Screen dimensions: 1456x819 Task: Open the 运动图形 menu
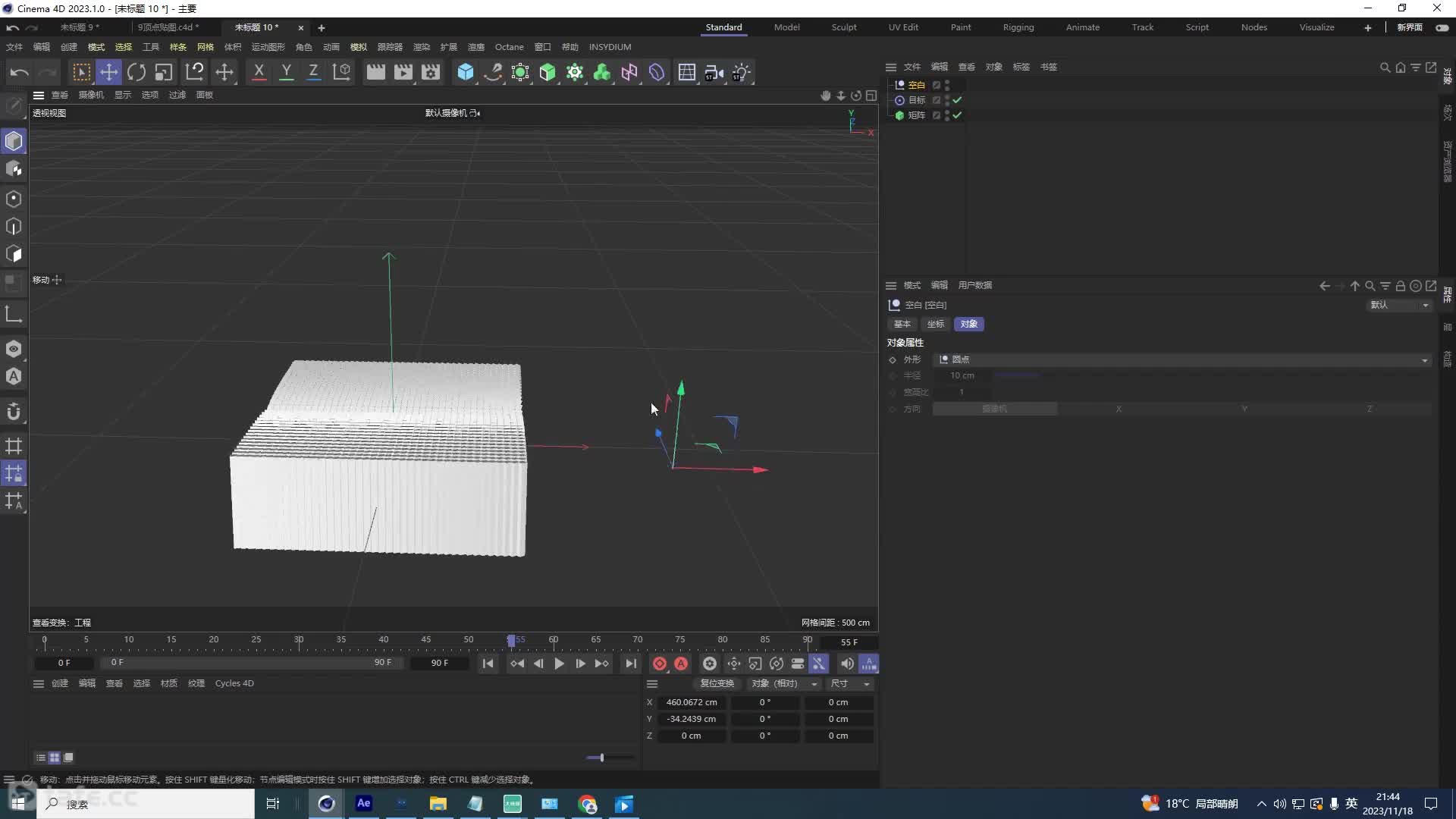tap(268, 47)
